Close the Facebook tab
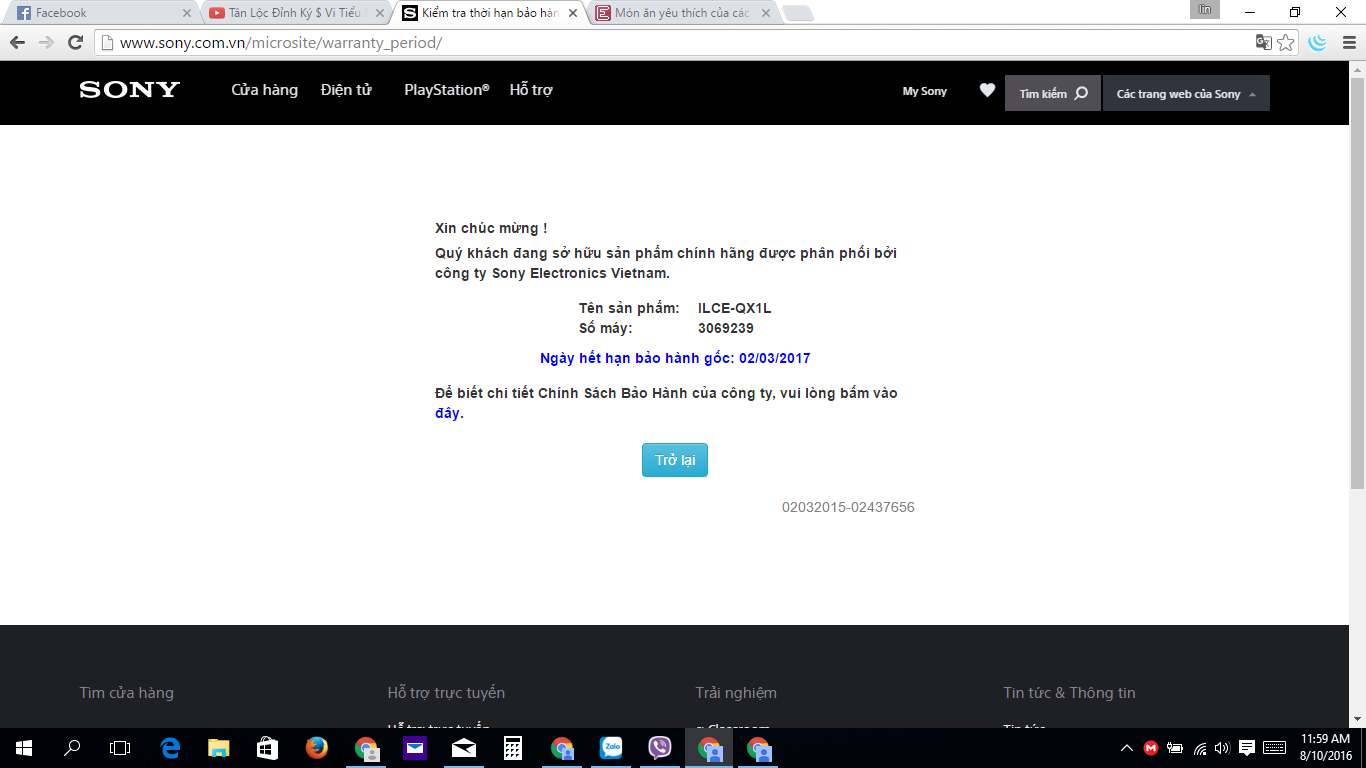This screenshot has height=768, width=1366. [x=186, y=13]
